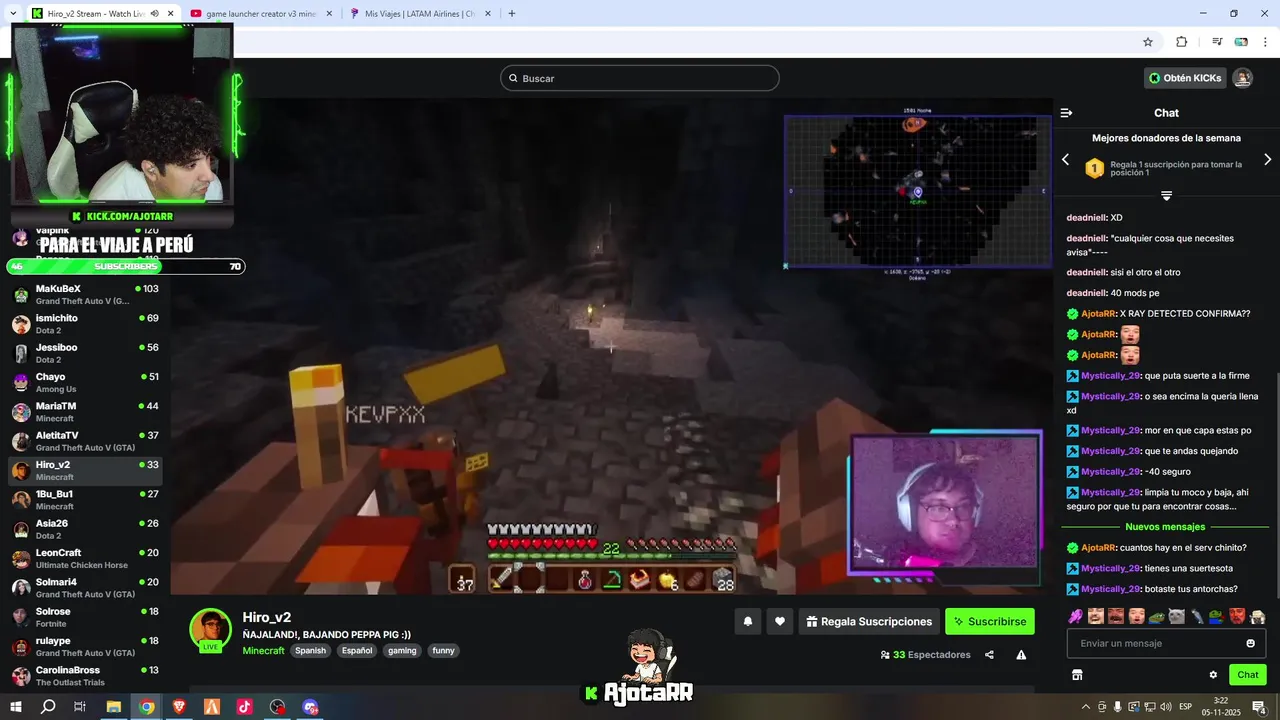Bookmark page with the star icon

1148,42
